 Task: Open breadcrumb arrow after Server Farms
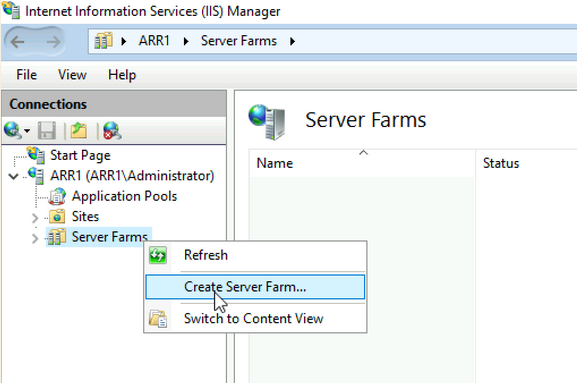(292, 41)
